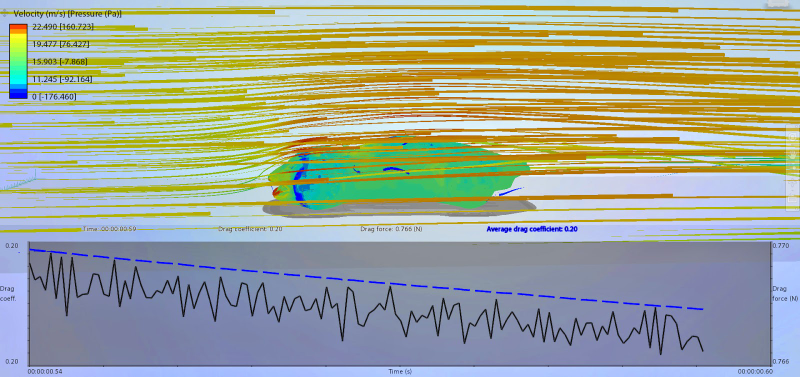
Task: Click the Drag coefficient 0.20 readout
Action: pyautogui.click(x=250, y=229)
